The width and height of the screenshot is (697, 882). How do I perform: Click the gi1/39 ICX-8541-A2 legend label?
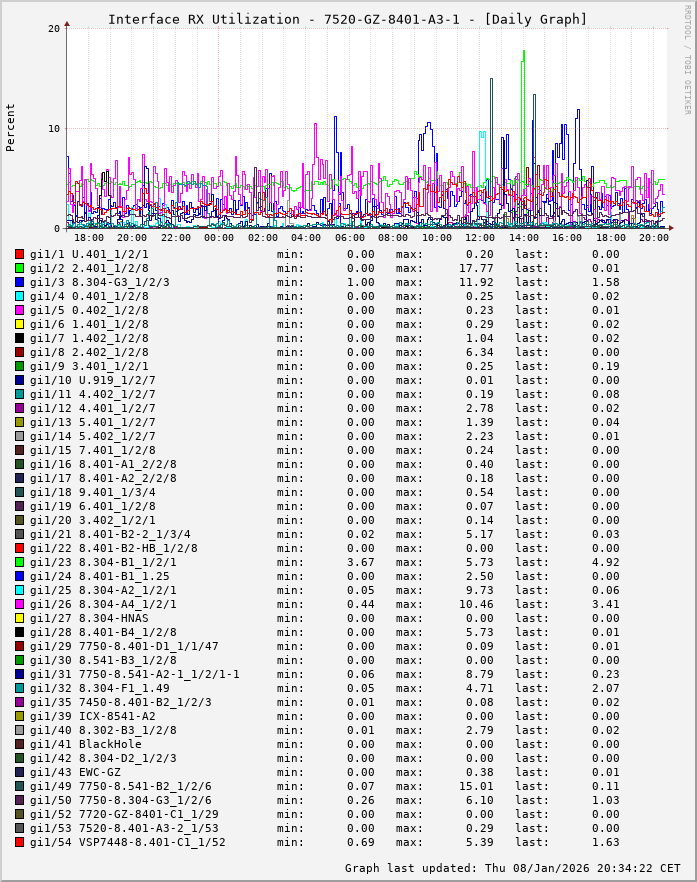tap(93, 716)
